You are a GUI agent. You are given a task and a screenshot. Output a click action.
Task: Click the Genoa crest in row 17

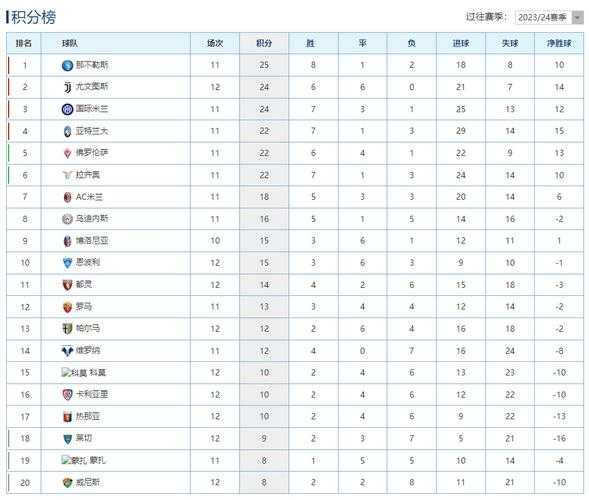click(x=68, y=417)
